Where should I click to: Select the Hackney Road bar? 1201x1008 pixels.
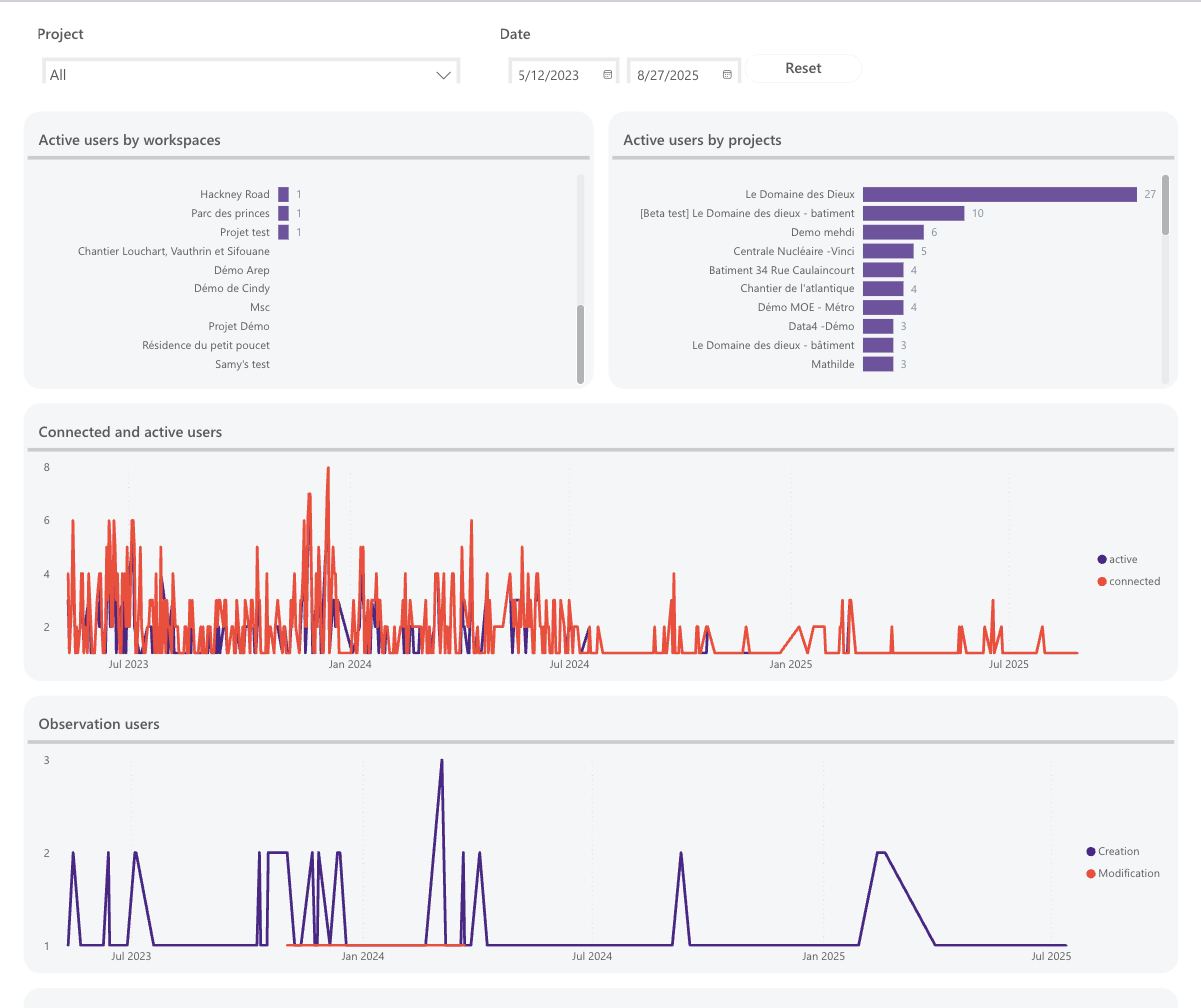[x=283, y=194]
